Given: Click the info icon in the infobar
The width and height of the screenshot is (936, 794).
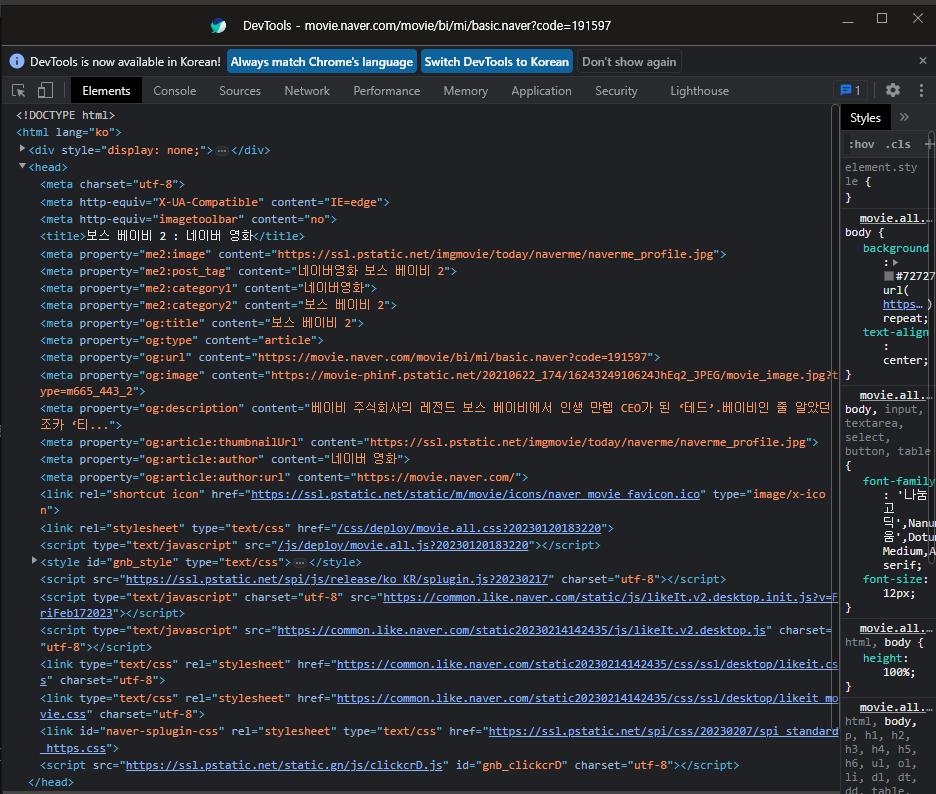Looking at the screenshot, I should pyautogui.click(x=17, y=61).
